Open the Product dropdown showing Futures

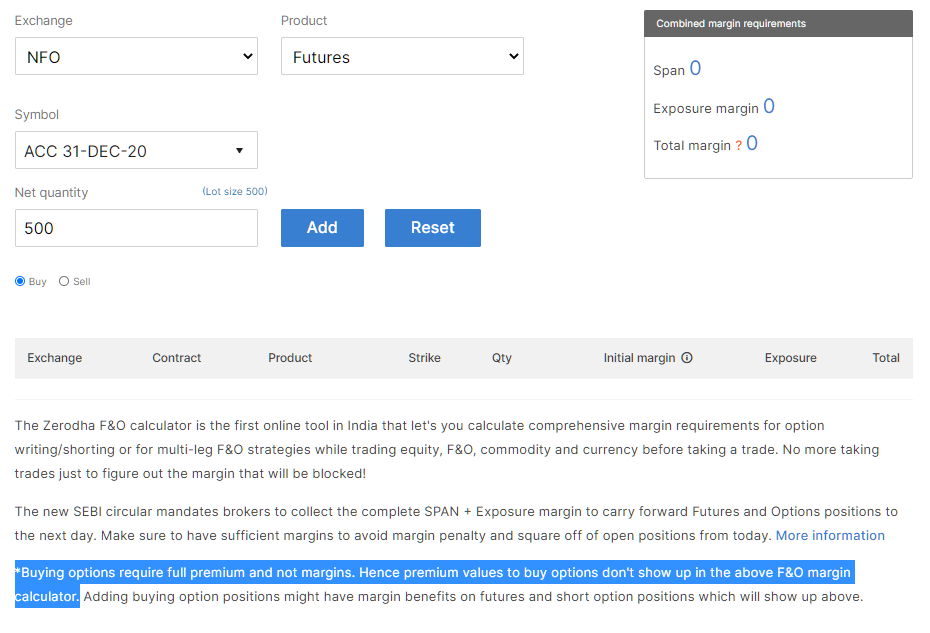pyautogui.click(x=402, y=56)
